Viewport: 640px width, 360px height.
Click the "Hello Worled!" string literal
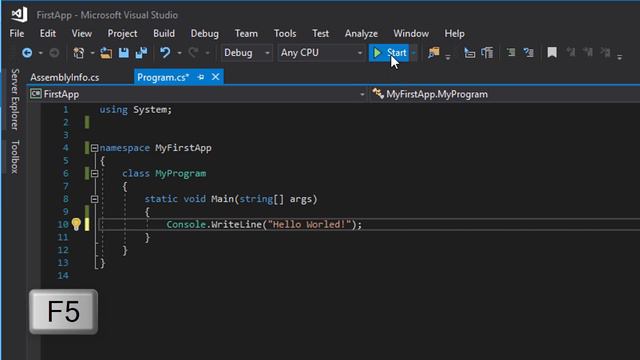309,224
